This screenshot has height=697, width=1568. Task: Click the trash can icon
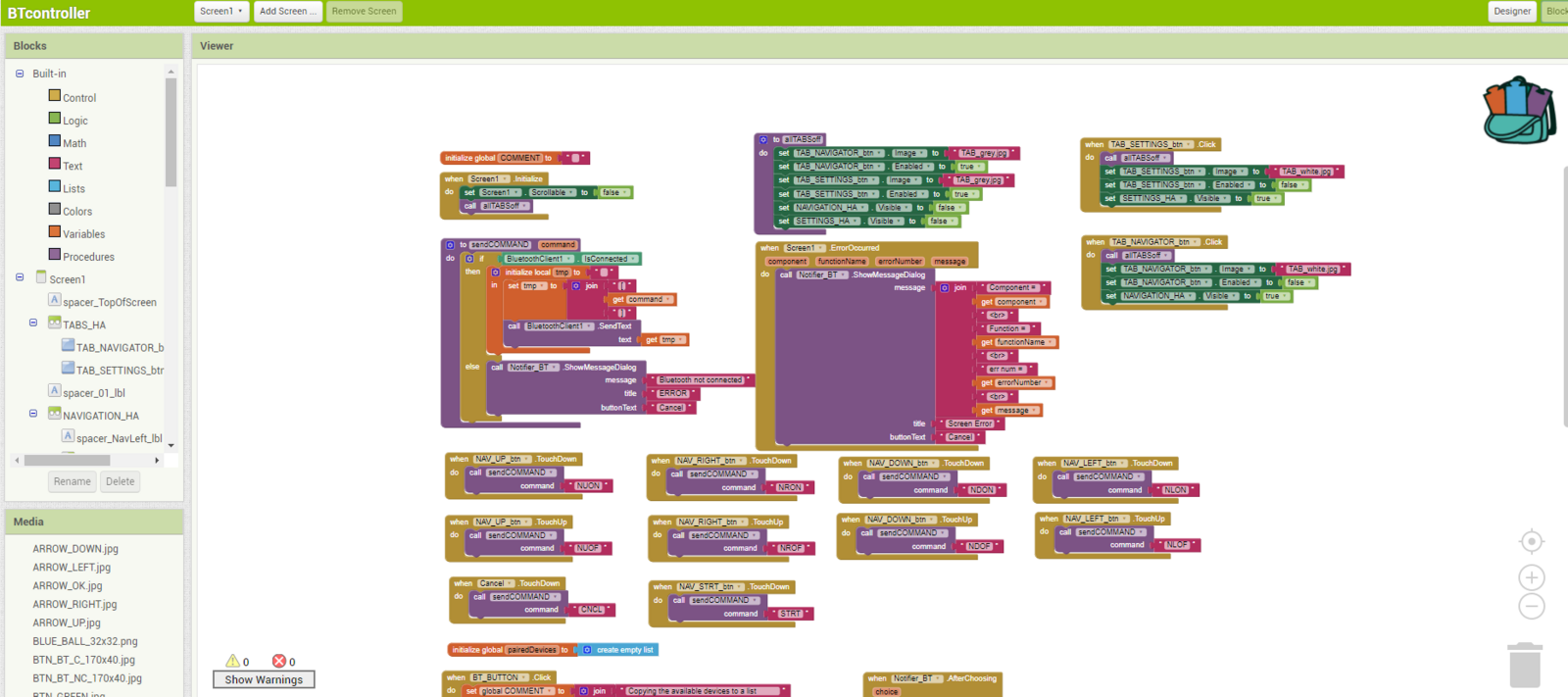(1525, 666)
